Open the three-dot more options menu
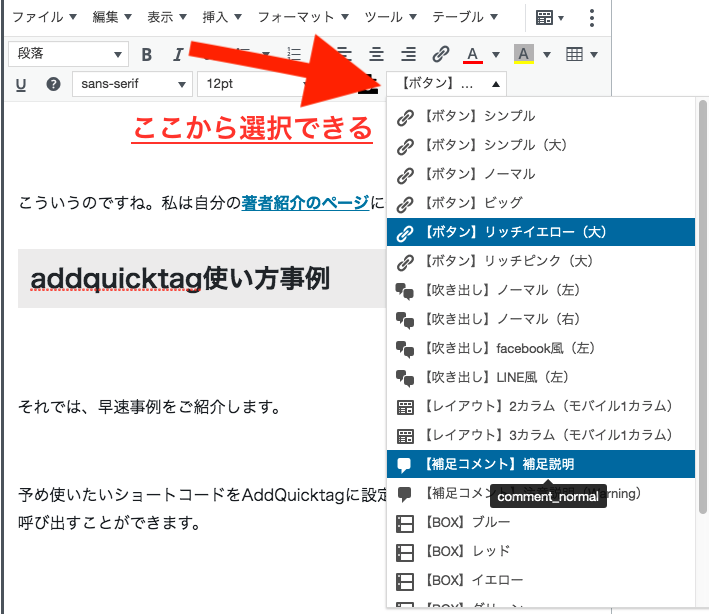 pyautogui.click(x=592, y=18)
